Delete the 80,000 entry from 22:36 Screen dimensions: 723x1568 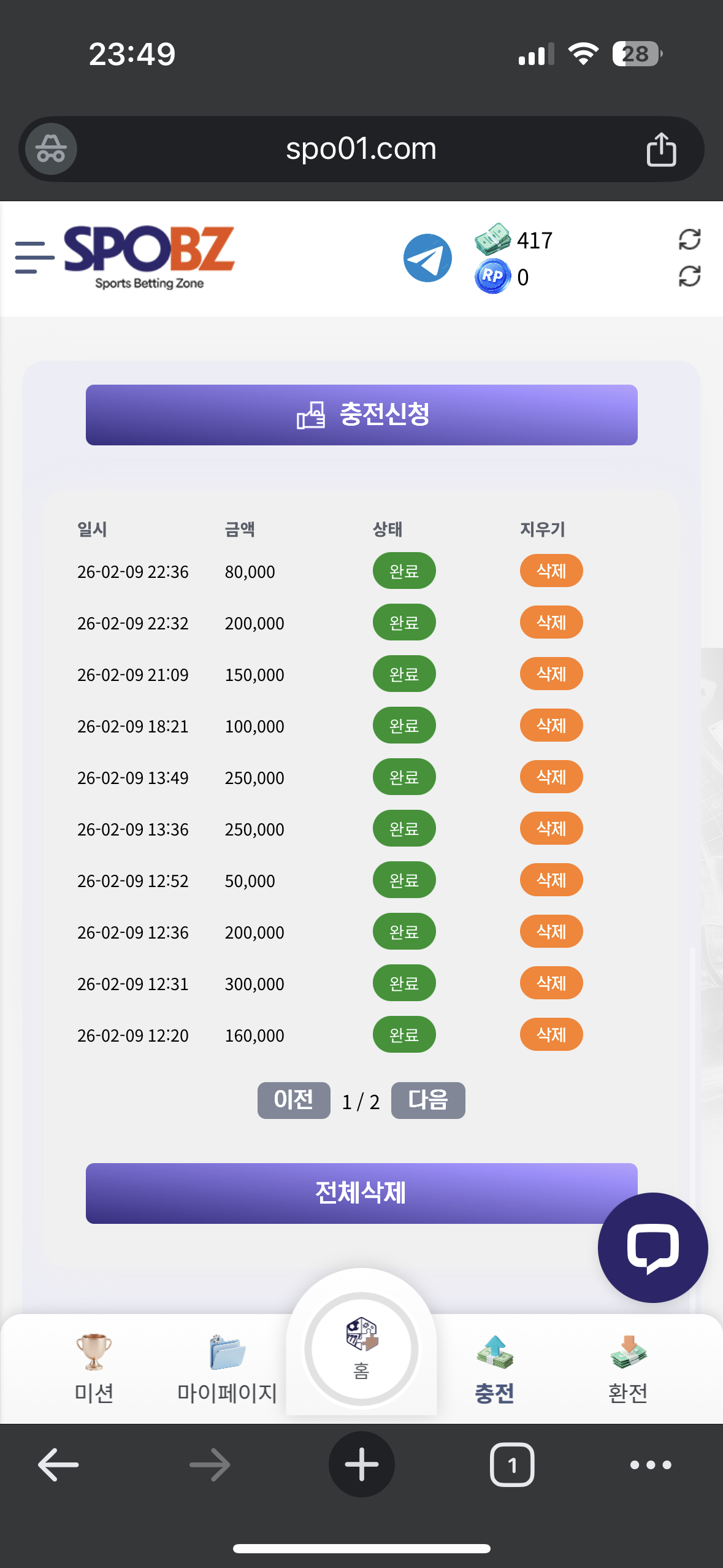[x=551, y=571]
